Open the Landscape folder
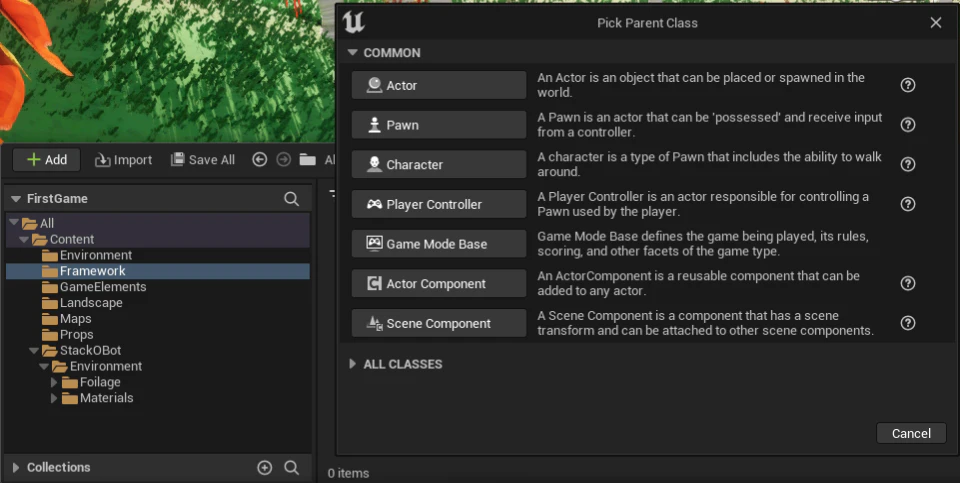 81,303
